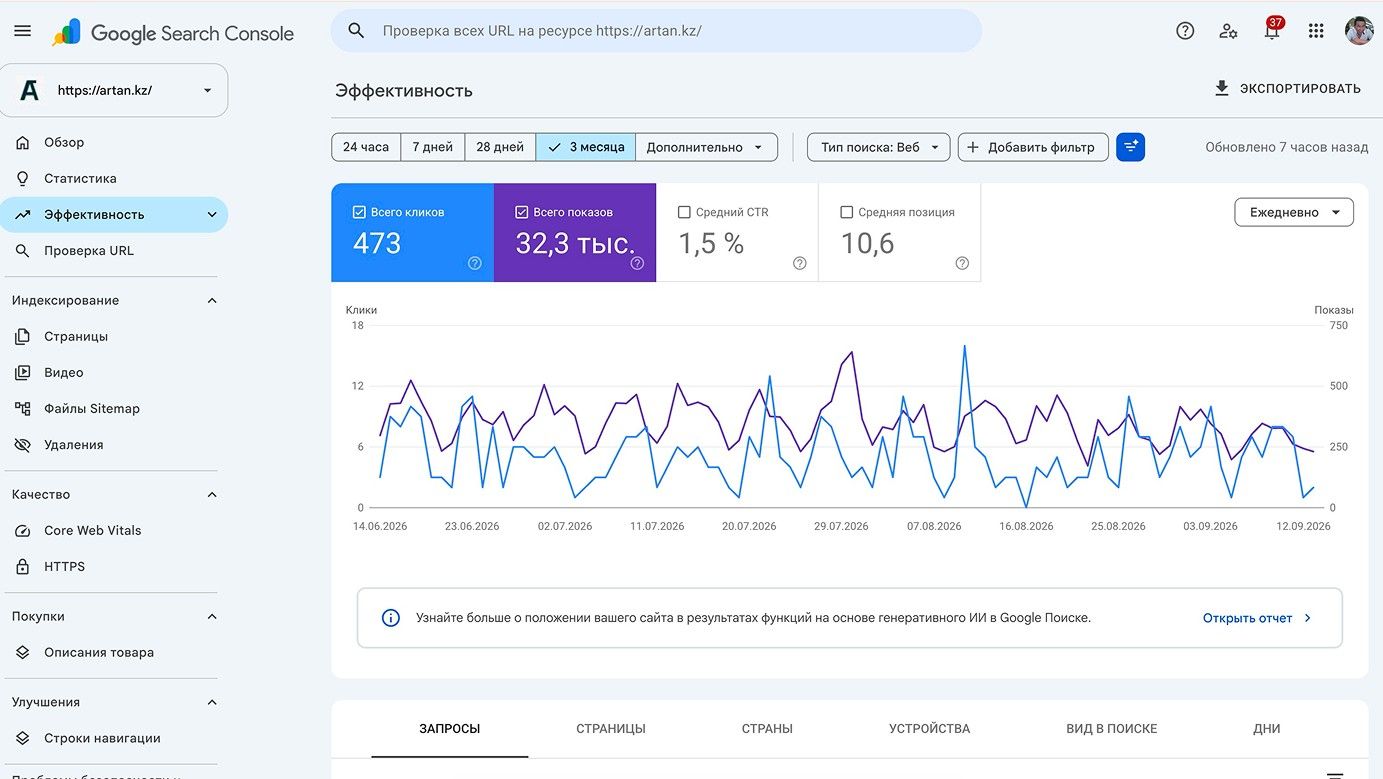This screenshot has height=779, width=1383.
Task: Click the Файлы Sitemap icon
Action: [23, 409]
